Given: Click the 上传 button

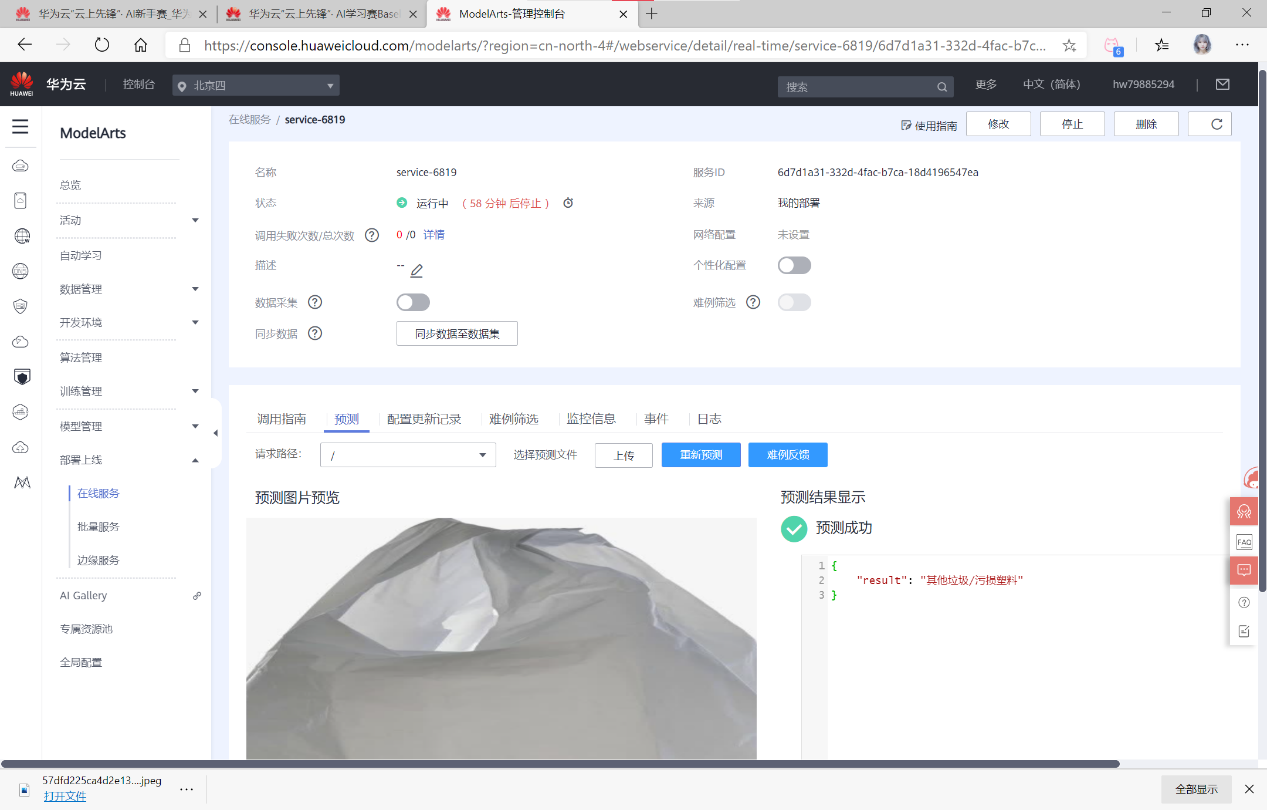Looking at the screenshot, I should tap(624, 455).
